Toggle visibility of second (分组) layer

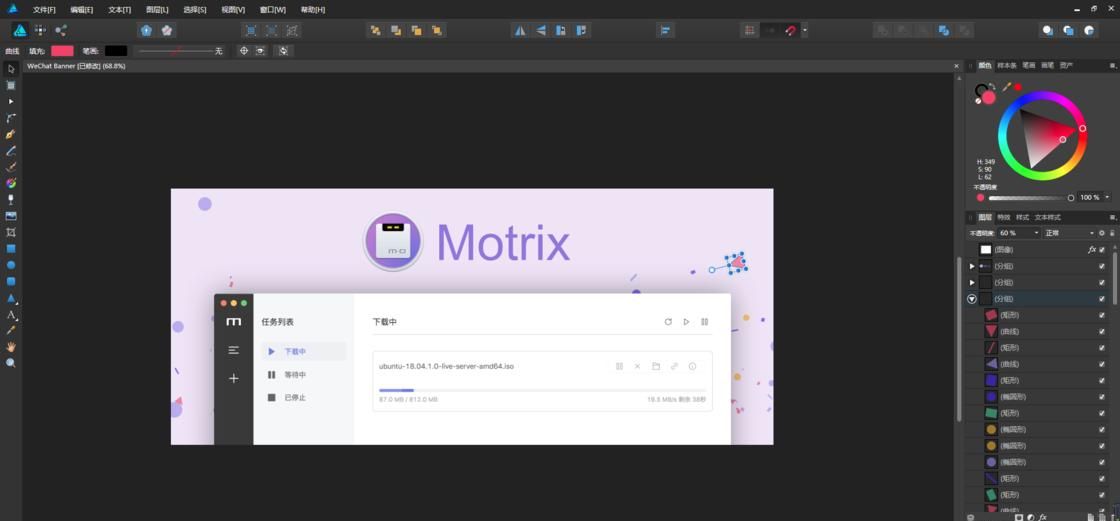click(x=1101, y=282)
